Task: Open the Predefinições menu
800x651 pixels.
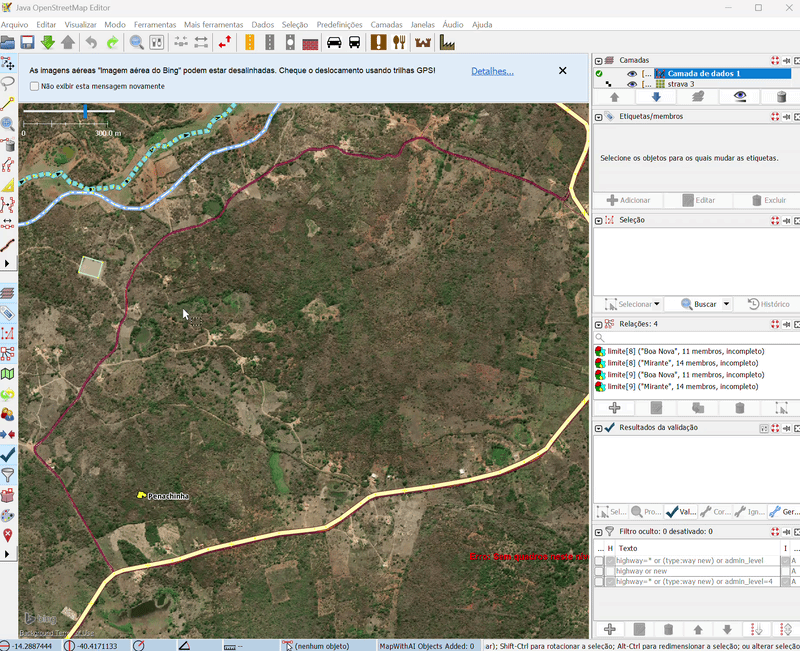Action: 339,24
